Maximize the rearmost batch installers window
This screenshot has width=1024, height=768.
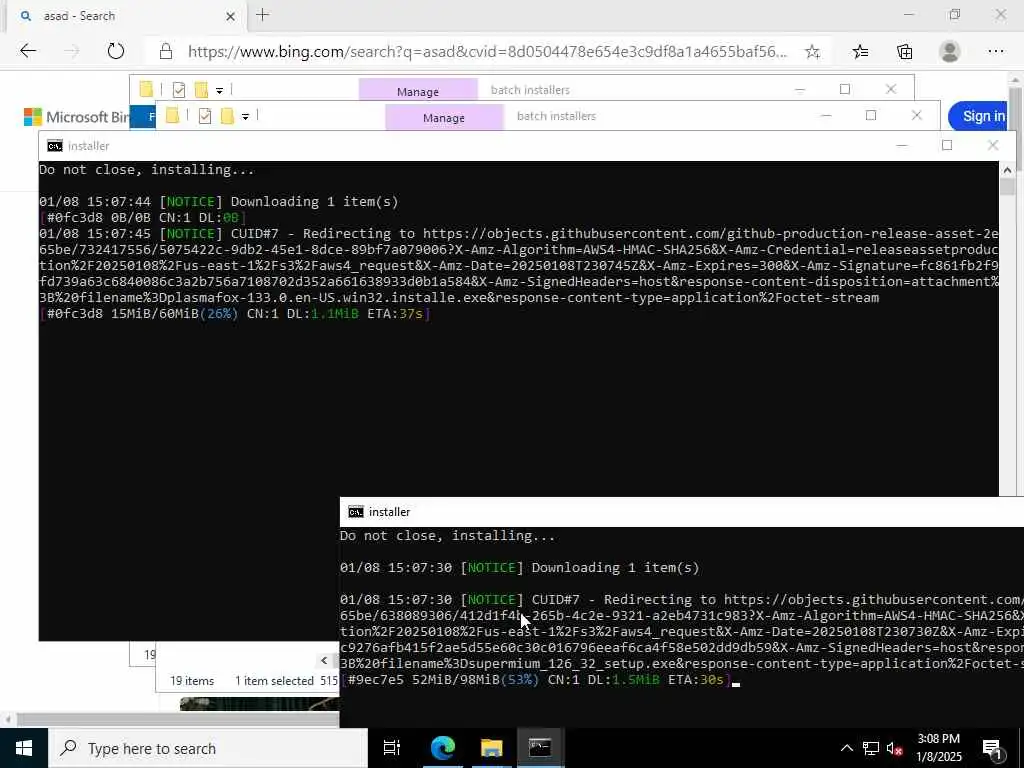point(844,89)
